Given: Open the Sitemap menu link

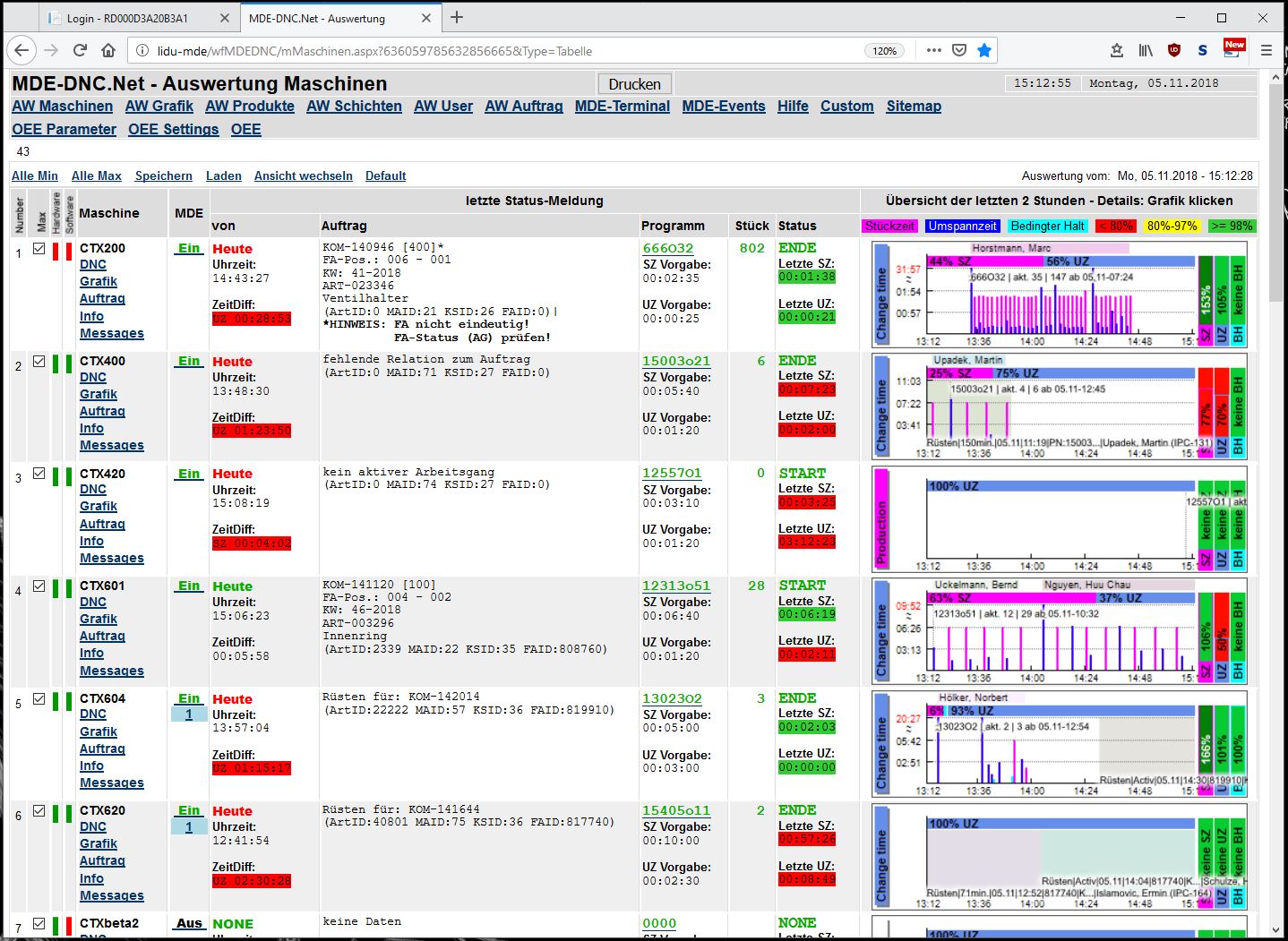Looking at the screenshot, I should (914, 106).
